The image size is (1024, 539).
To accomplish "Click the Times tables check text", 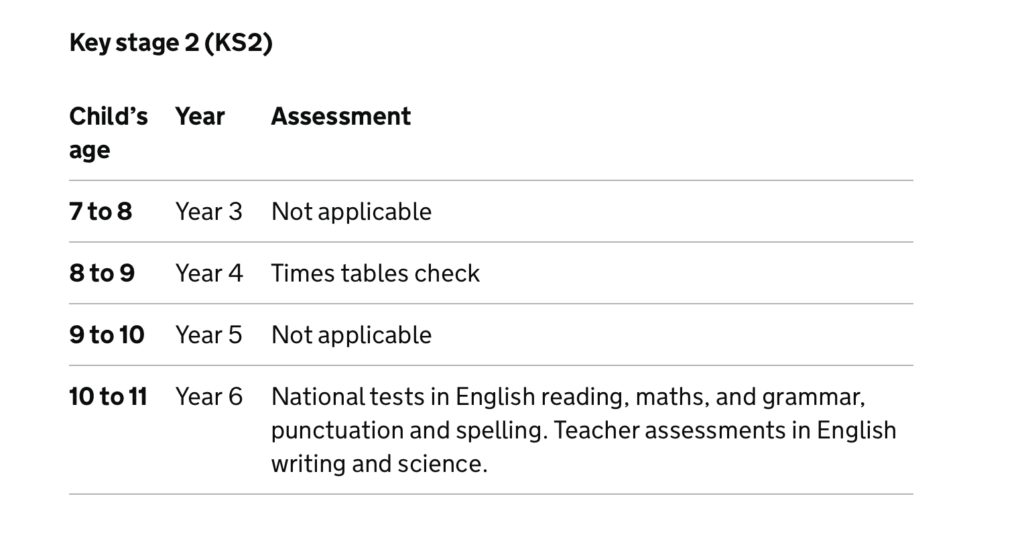I will 375,274.
